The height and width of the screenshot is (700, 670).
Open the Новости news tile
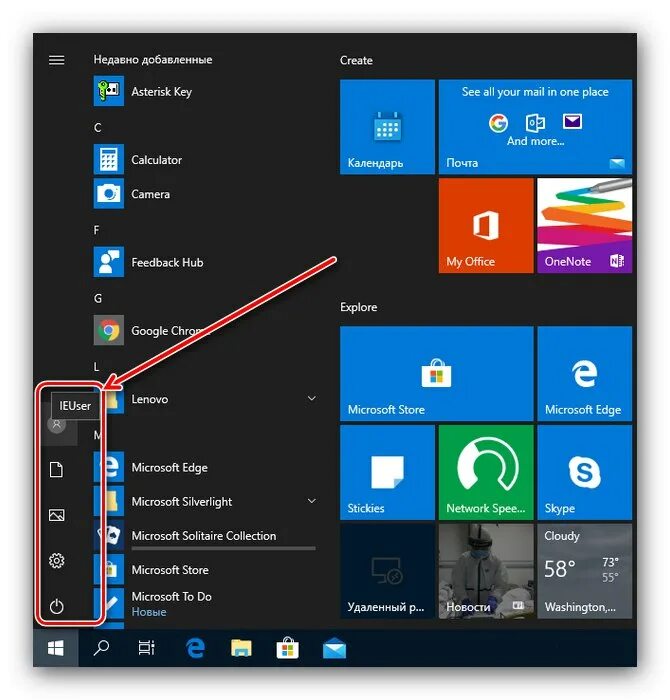(x=486, y=571)
